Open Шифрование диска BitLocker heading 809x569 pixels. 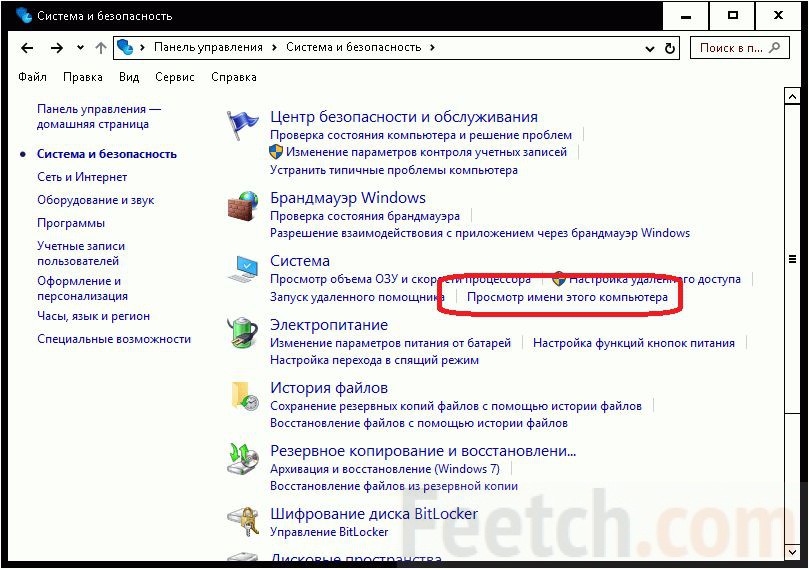[x=374, y=513]
